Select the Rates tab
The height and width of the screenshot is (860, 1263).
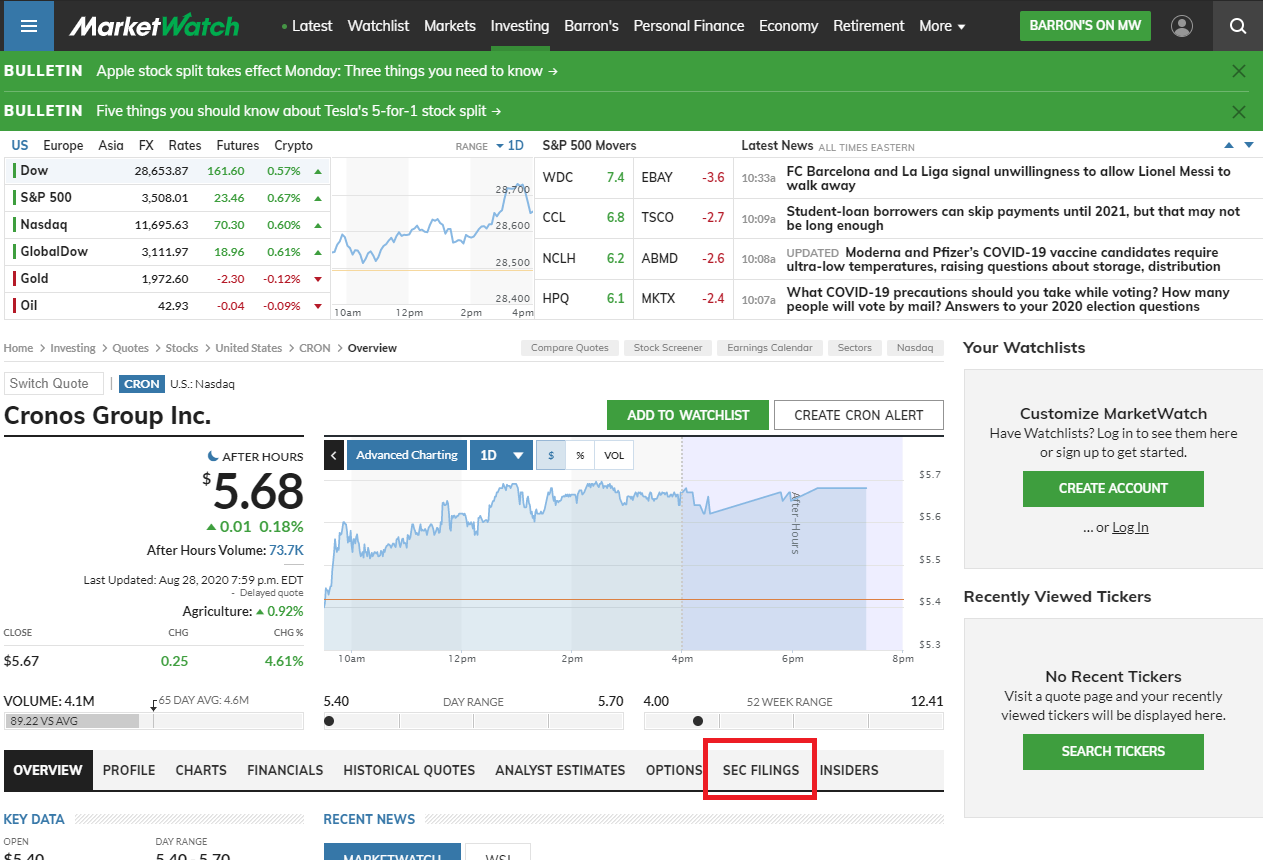(185, 146)
